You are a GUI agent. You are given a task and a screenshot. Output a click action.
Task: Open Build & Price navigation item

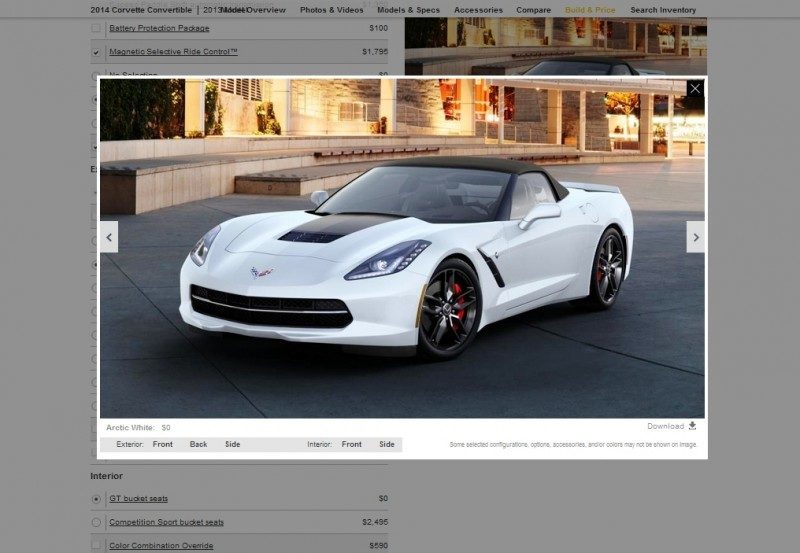590,10
